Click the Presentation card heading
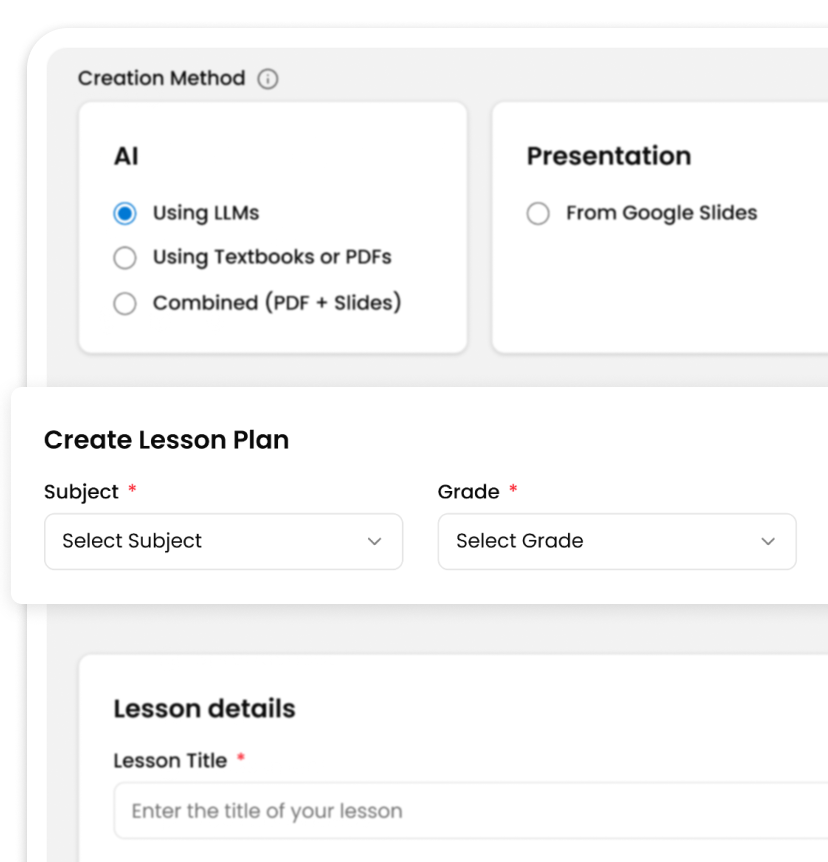 (608, 156)
